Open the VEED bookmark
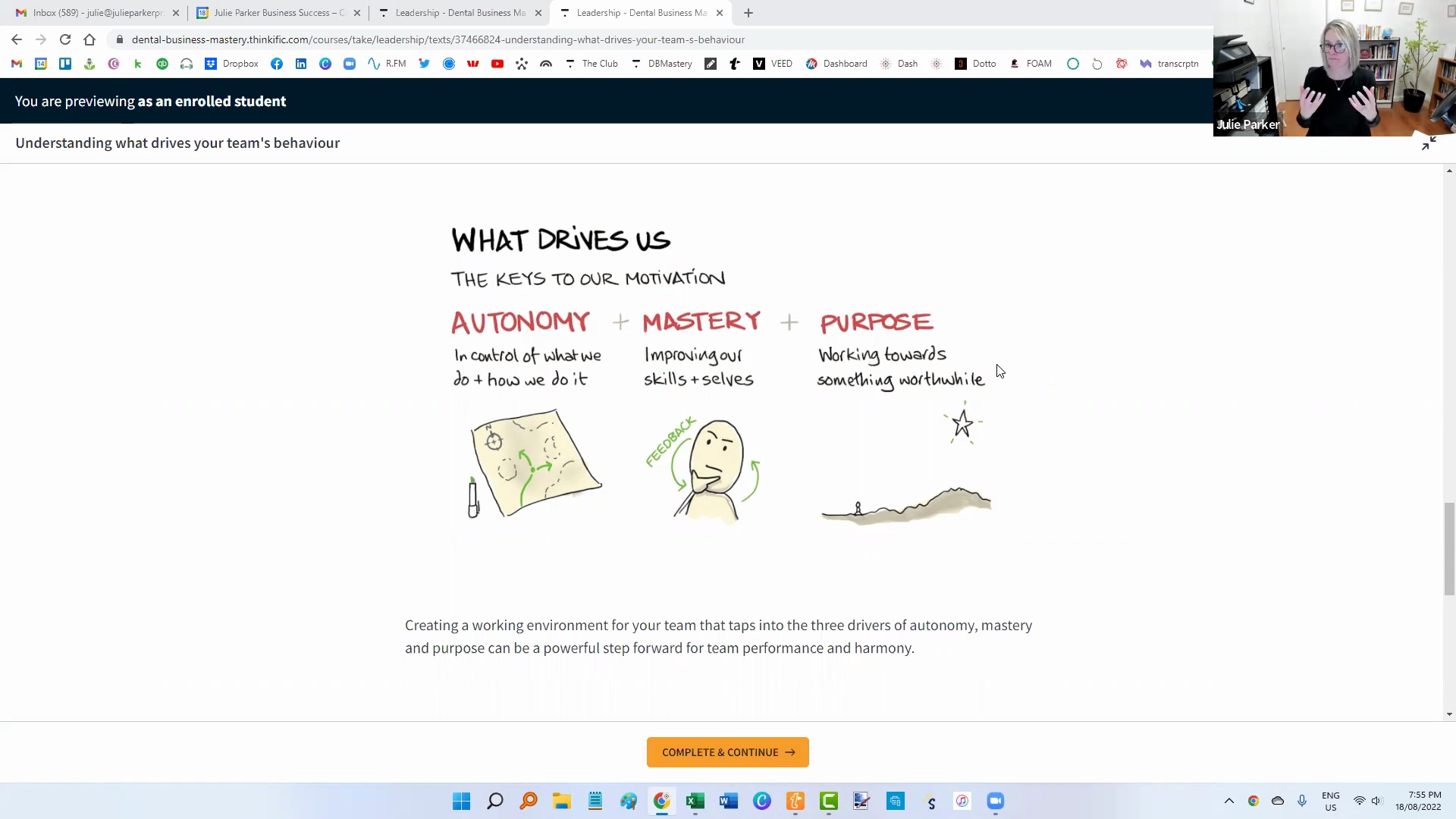Screen dimensions: 1456x819 click(x=773, y=64)
